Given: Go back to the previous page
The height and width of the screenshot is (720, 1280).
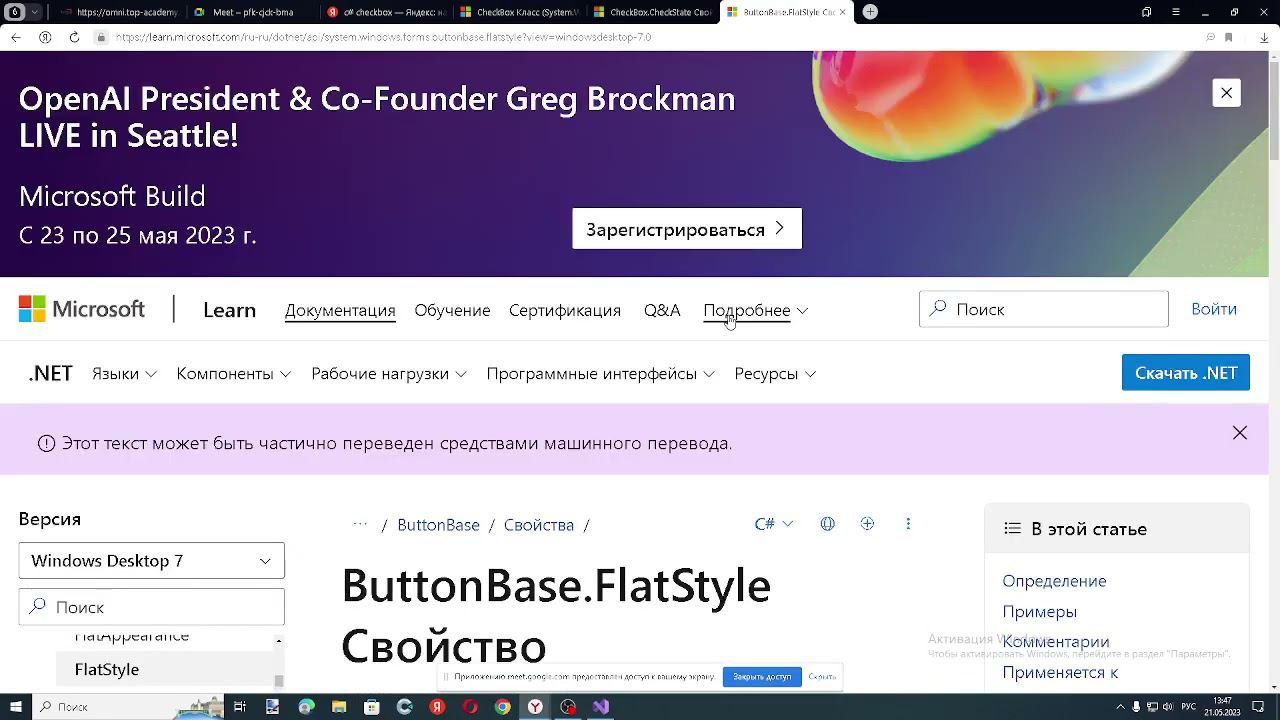Looking at the screenshot, I should click(x=16, y=37).
